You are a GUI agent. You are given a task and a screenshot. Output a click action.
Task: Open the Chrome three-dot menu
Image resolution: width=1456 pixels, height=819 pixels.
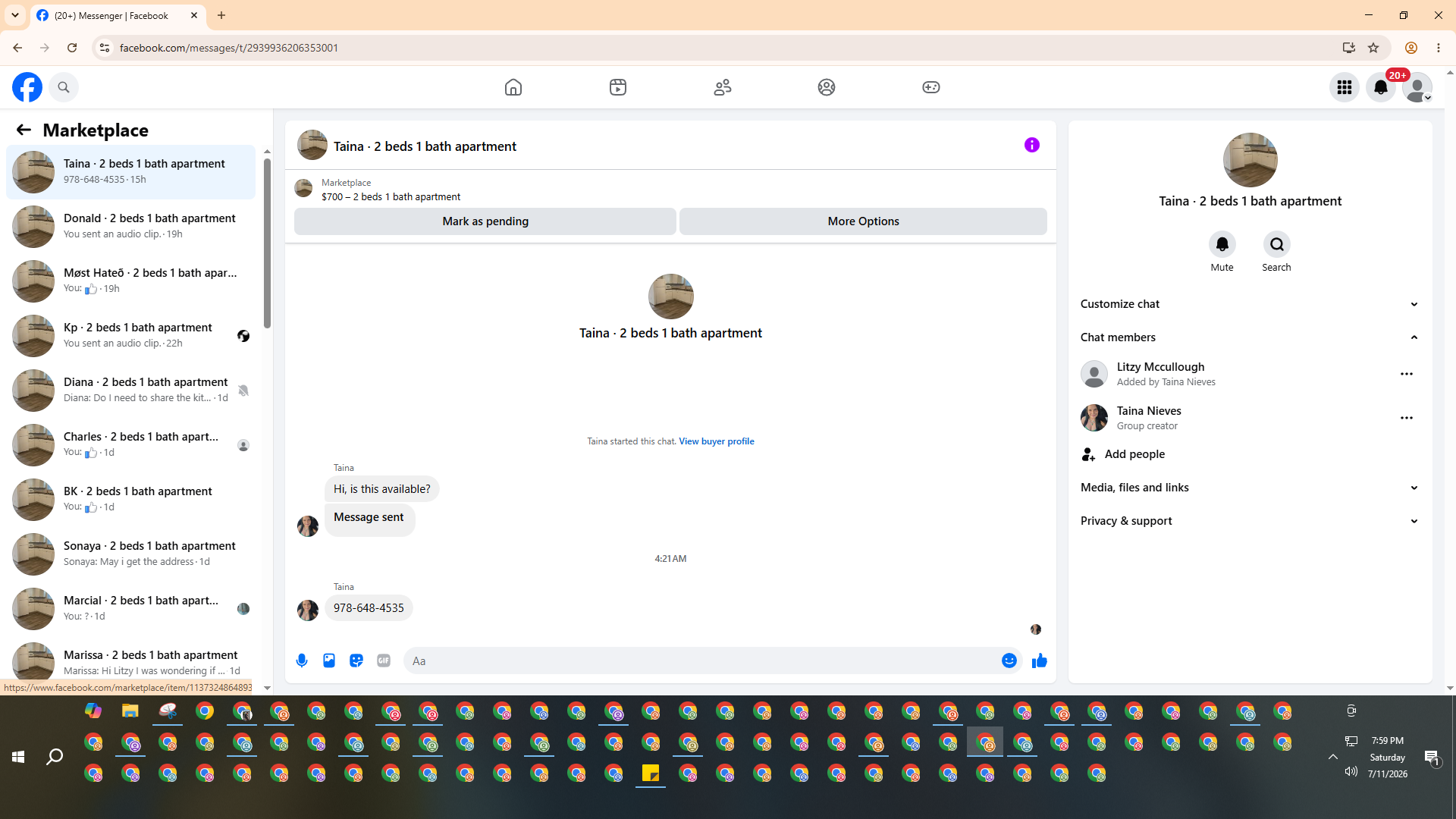(1439, 48)
